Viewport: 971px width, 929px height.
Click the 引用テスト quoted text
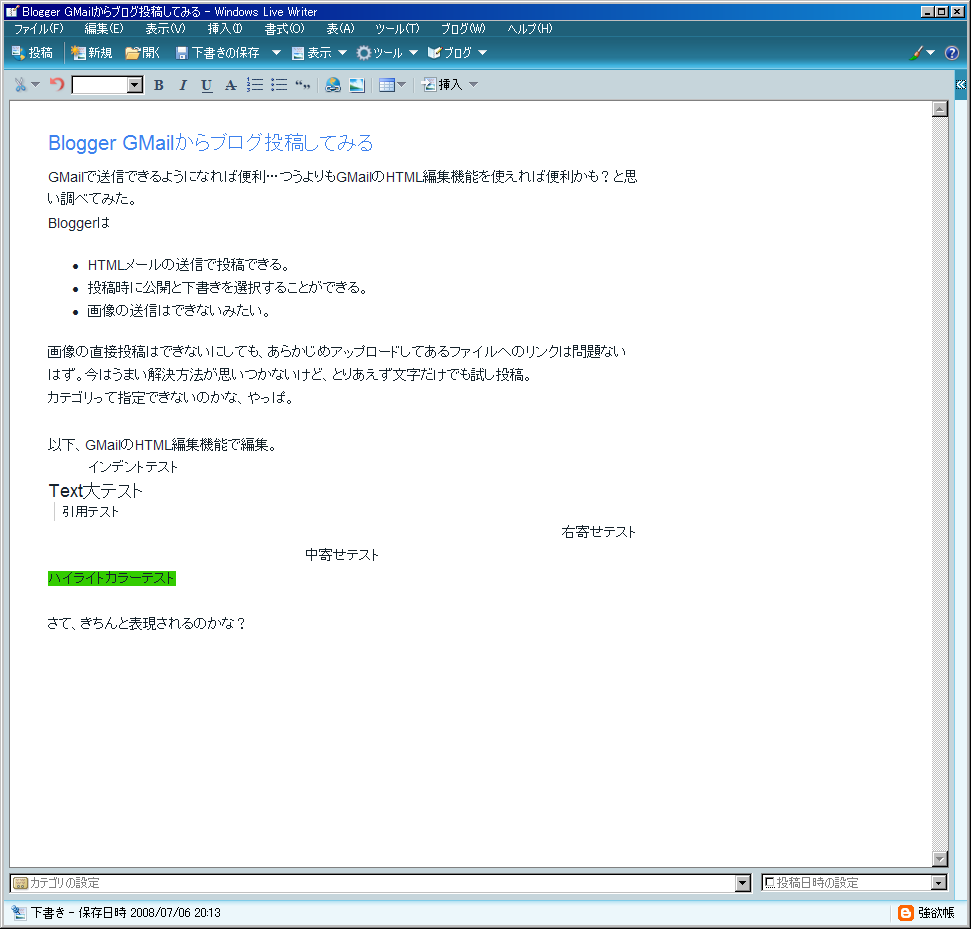click(x=90, y=512)
